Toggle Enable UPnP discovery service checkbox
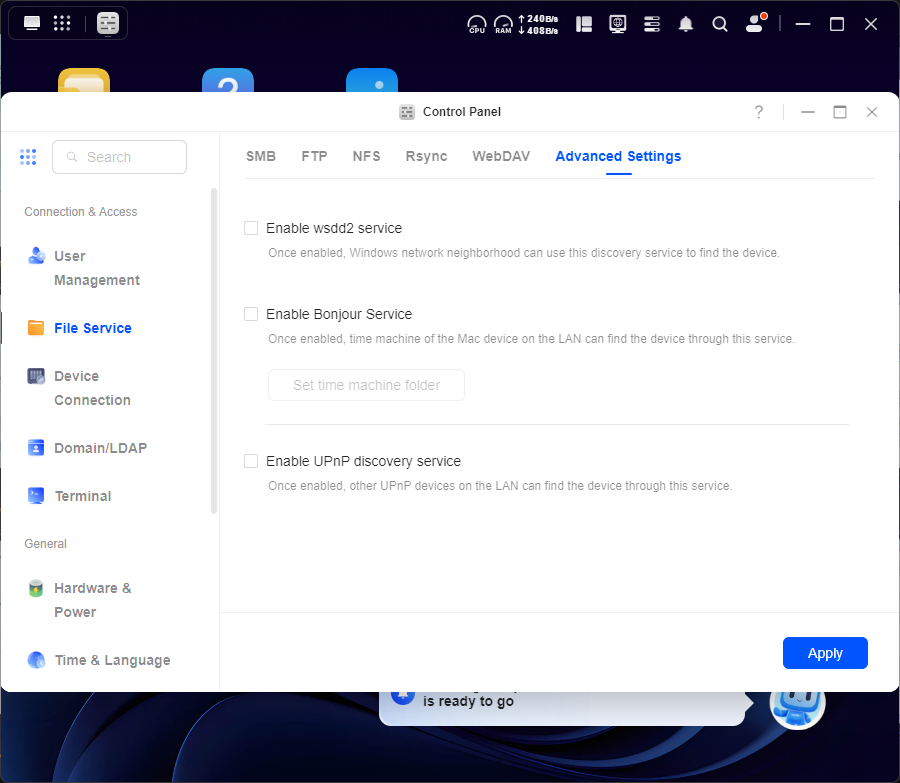Image resolution: width=900 pixels, height=783 pixels. pyautogui.click(x=252, y=461)
